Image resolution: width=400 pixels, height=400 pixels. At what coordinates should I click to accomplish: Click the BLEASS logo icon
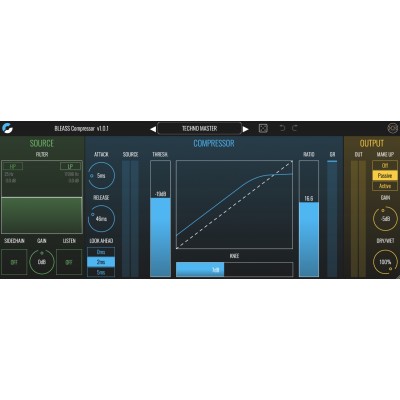[7, 128]
